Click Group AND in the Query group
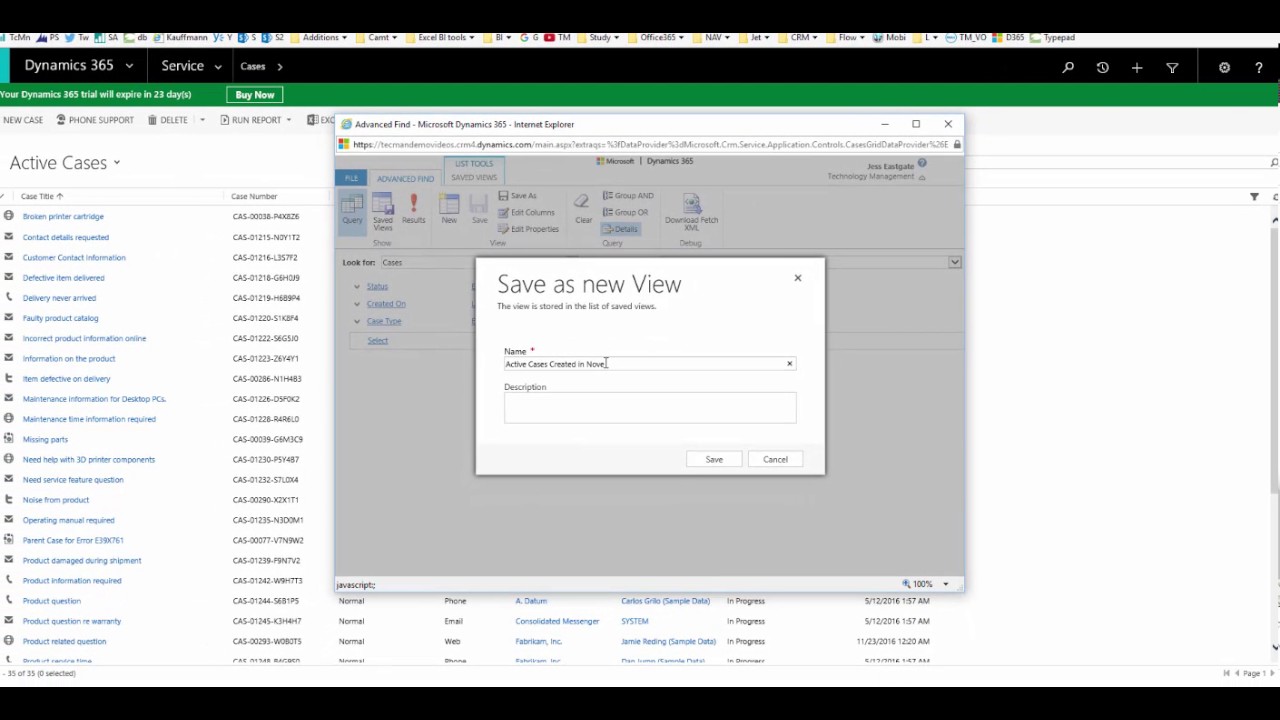Viewport: 1280px width, 720px height. (628, 196)
